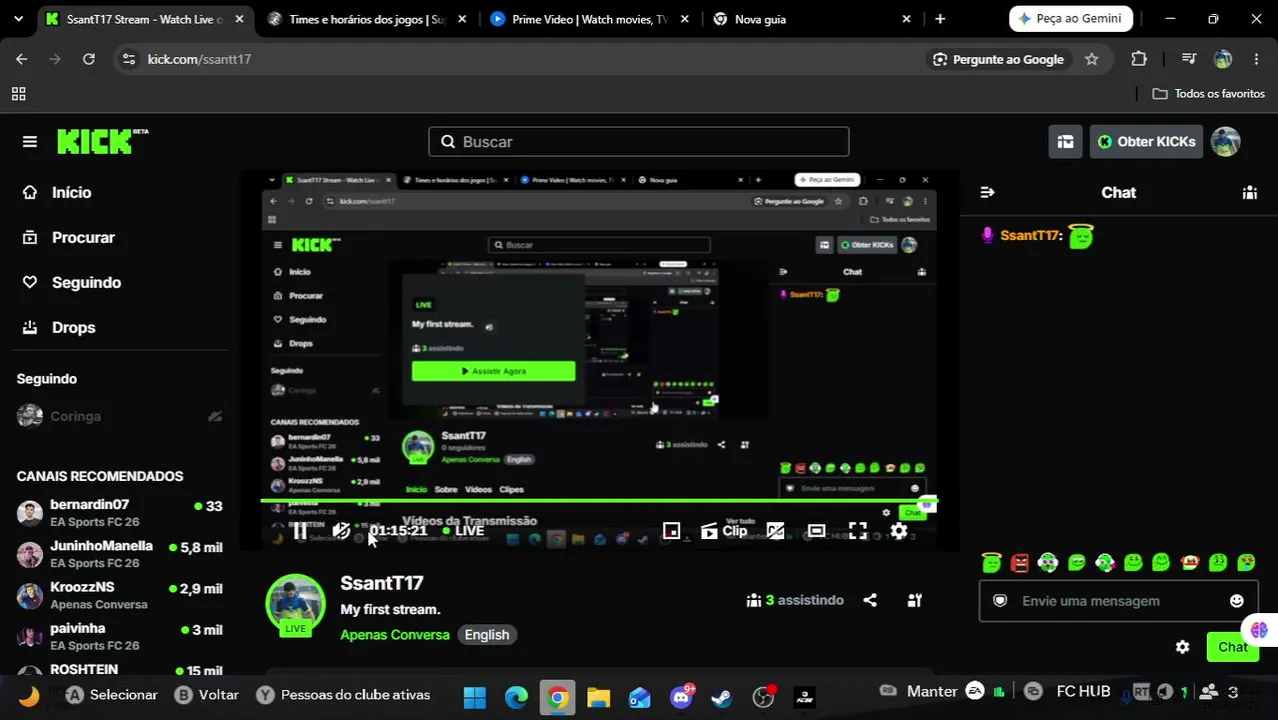Open Drops in the sidebar
Image resolution: width=1278 pixels, height=720 pixels.
click(x=59, y=327)
